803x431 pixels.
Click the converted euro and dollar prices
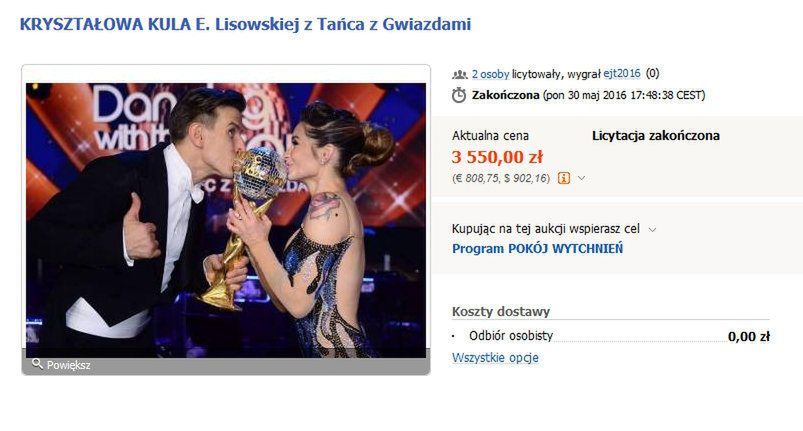[x=501, y=178]
